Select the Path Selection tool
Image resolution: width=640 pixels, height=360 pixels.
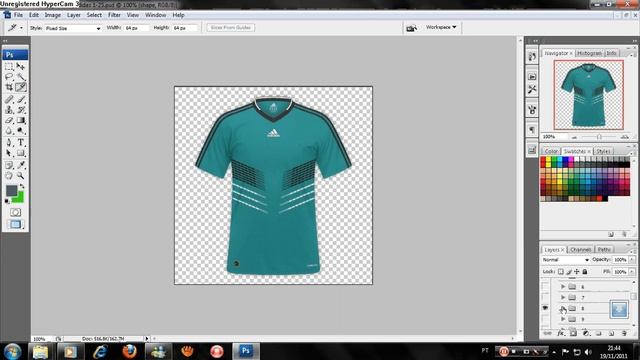(x=9, y=153)
